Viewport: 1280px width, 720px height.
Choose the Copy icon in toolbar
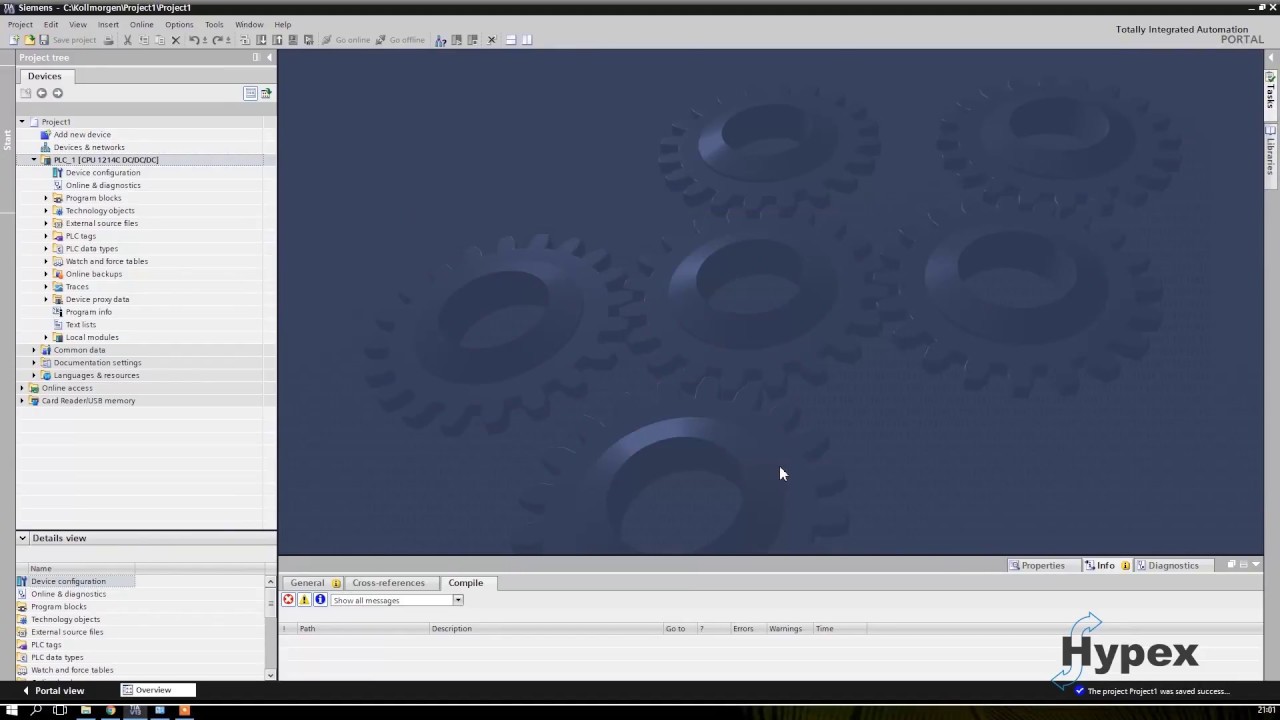tap(144, 40)
